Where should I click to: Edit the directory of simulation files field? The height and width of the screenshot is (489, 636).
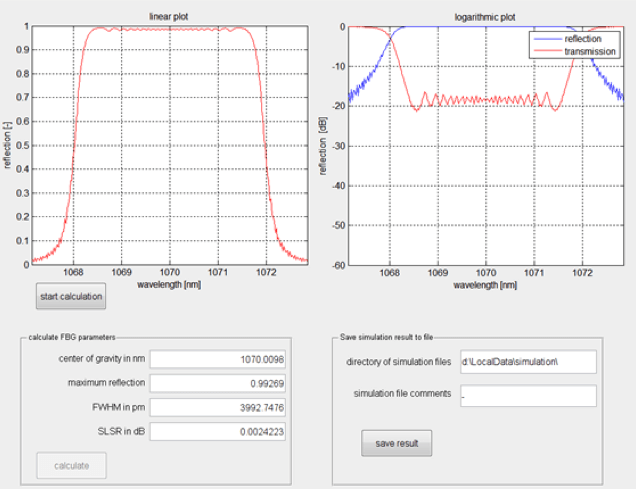pyautogui.click(x=527, y=361)
